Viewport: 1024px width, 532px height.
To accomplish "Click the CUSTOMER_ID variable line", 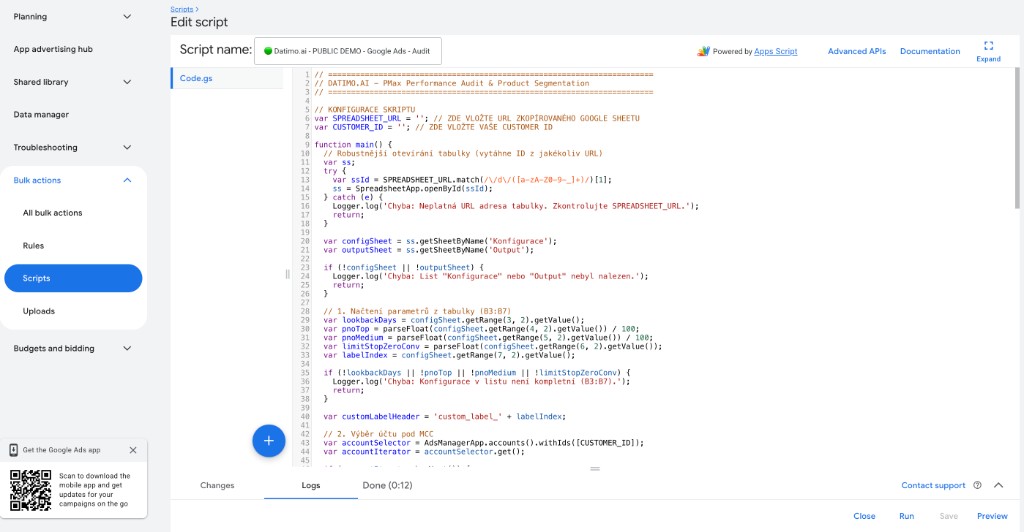I will tap(434, 127).
